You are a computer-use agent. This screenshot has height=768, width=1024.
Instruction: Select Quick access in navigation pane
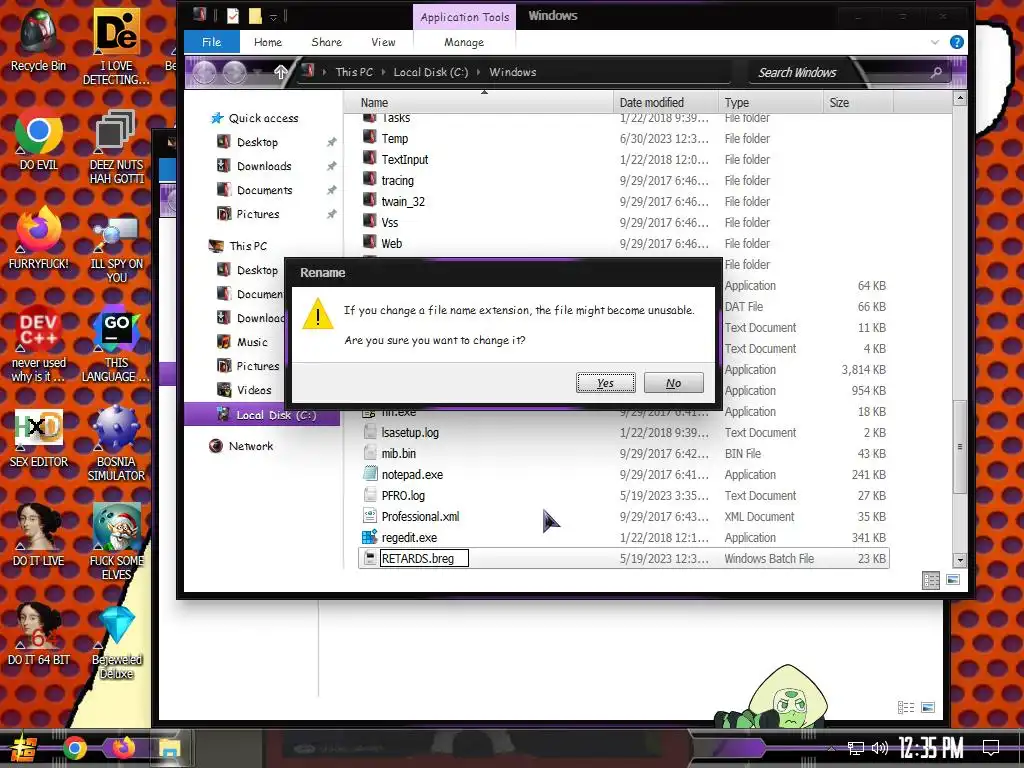[x=263, y=118]
